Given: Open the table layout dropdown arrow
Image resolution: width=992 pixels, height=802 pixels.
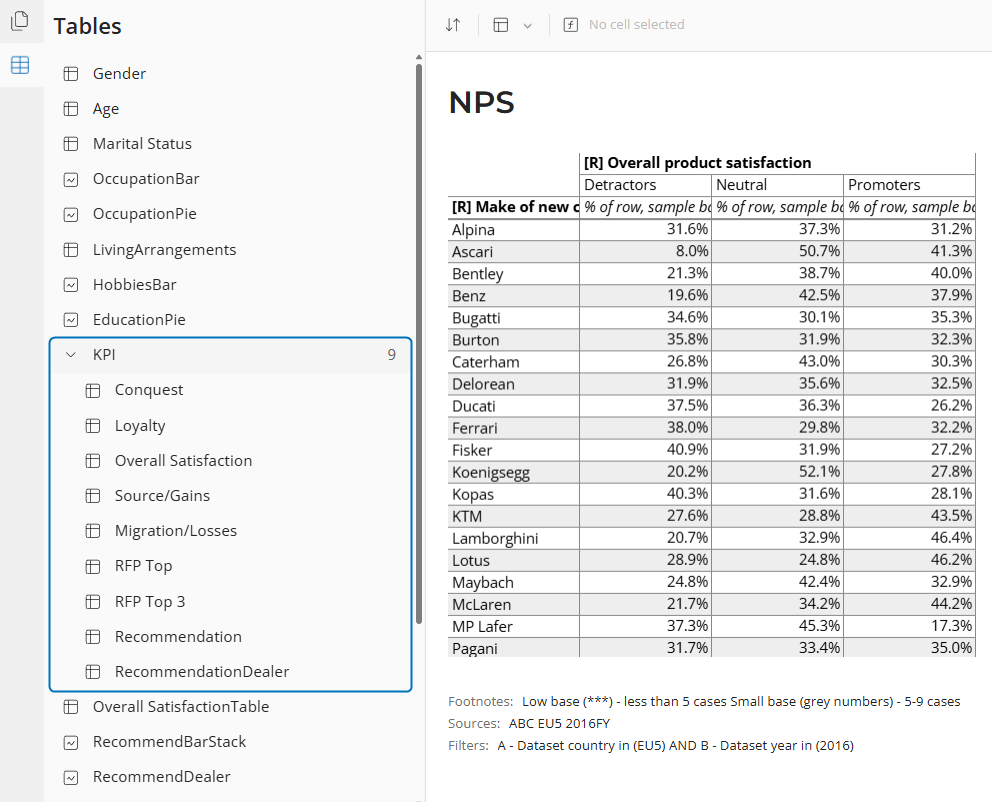Looking at the screenshot, I should (x=528, y=25).
